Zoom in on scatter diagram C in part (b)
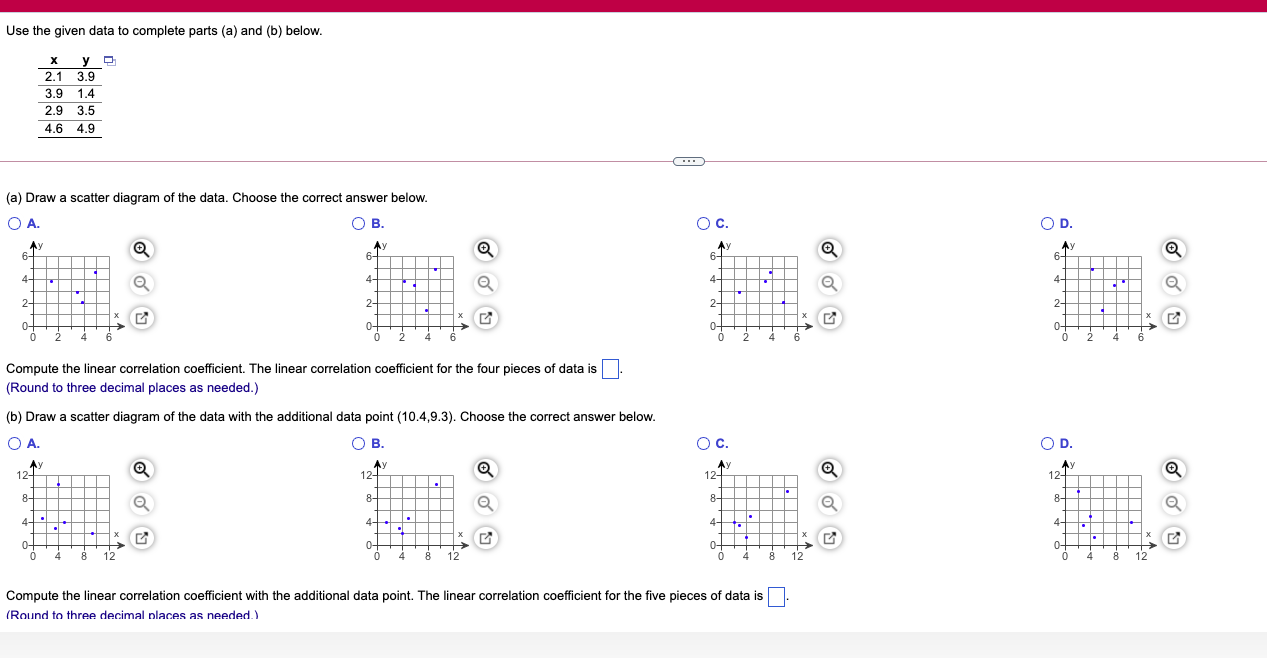Viewport: 1267px width, 658px height. (829, 469)
